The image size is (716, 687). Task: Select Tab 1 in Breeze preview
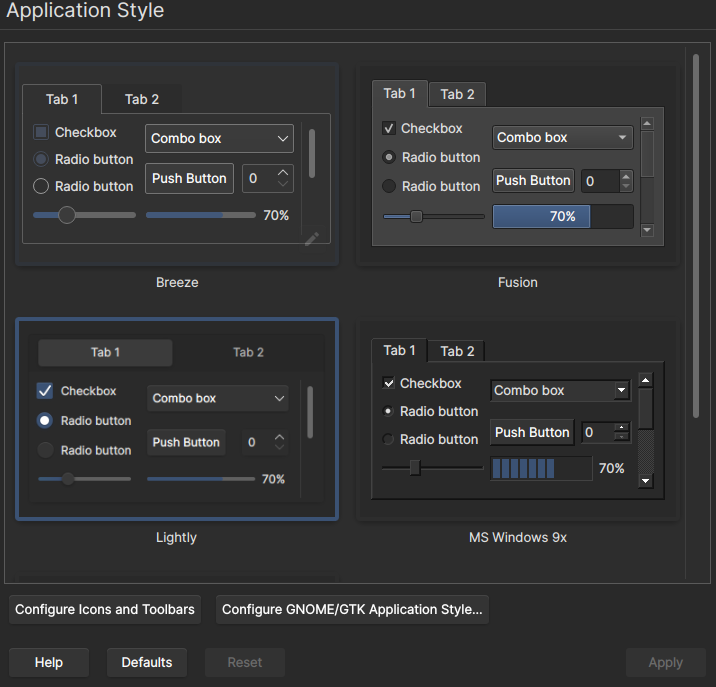point(62,99)
